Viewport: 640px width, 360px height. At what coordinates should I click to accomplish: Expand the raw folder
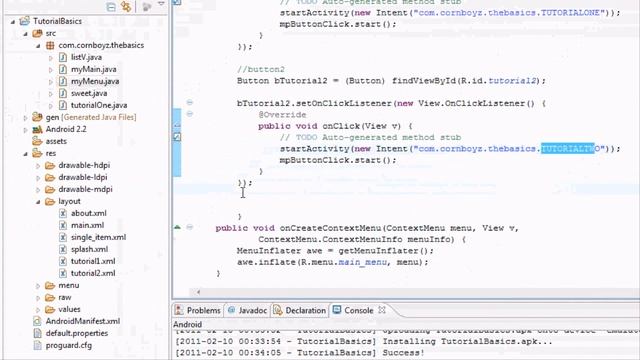tap(38, 298)
